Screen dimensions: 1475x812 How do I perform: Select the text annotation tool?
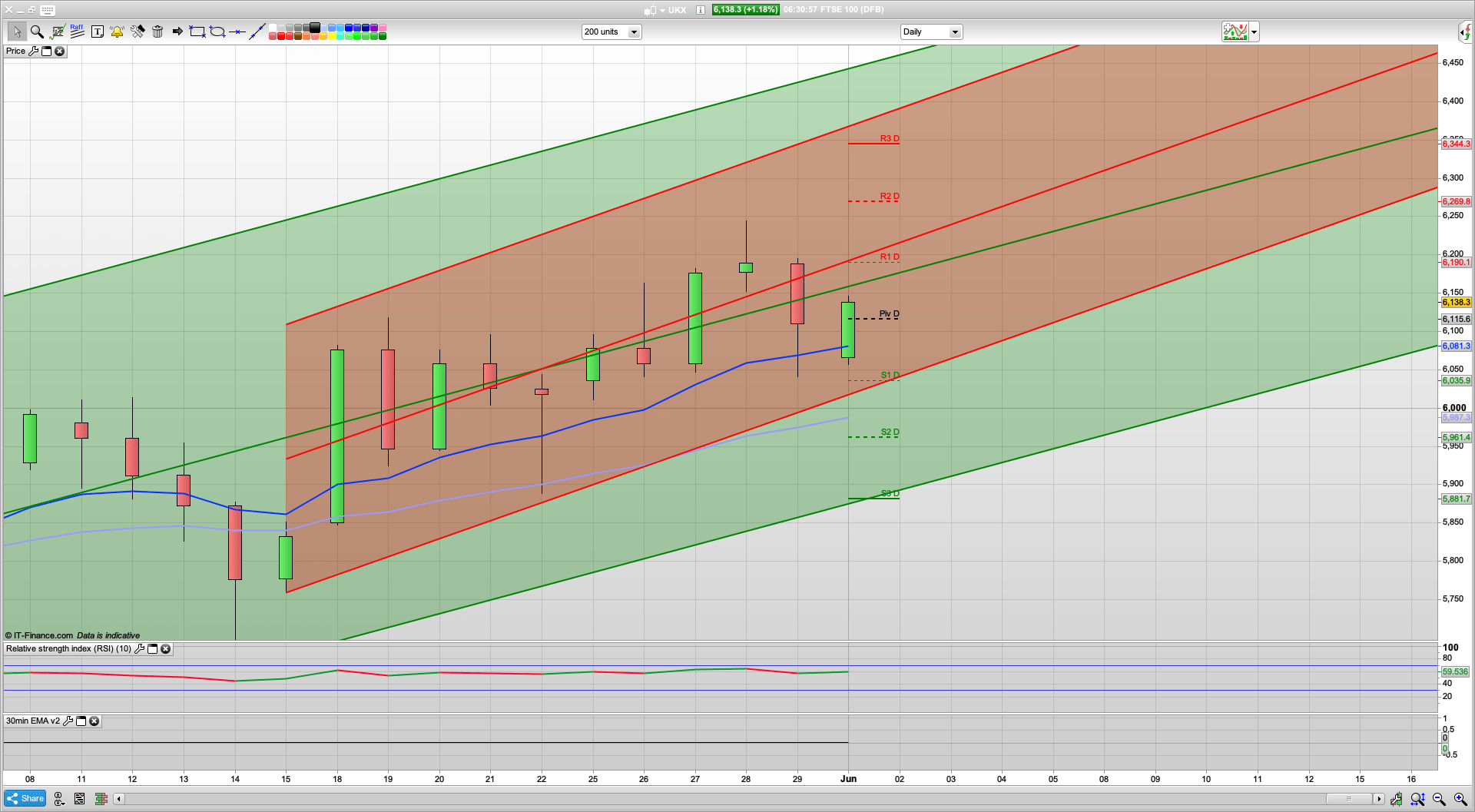[x=98, y=31]
